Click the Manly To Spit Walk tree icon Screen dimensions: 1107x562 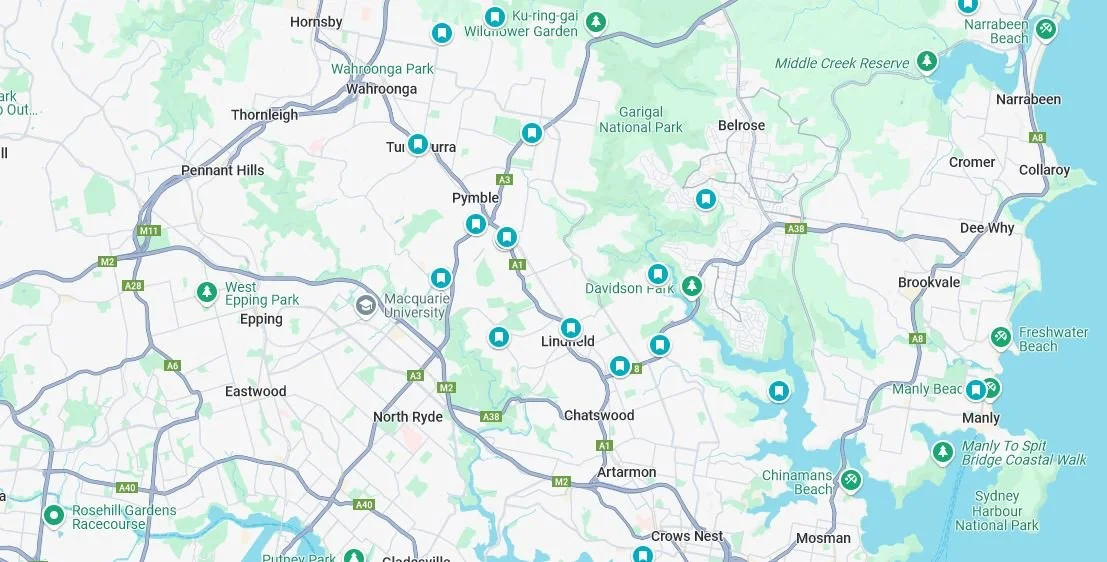coord(942,452)
